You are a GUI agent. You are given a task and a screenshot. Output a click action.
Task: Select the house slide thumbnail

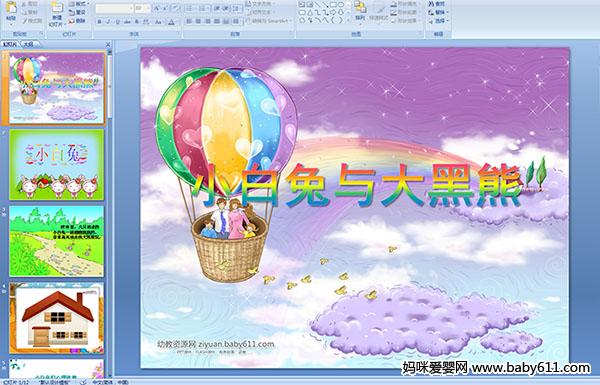point(57,318)
